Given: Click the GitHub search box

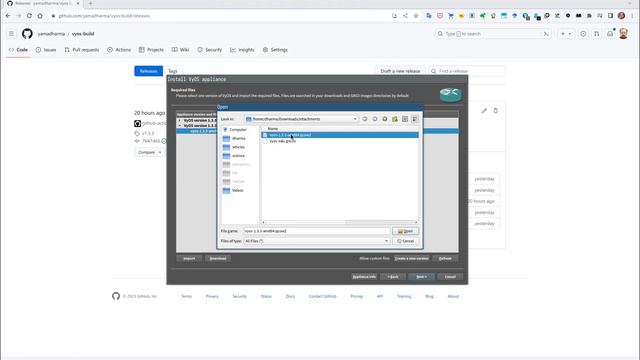Looking at the screenshot, I should pos(493,34).
